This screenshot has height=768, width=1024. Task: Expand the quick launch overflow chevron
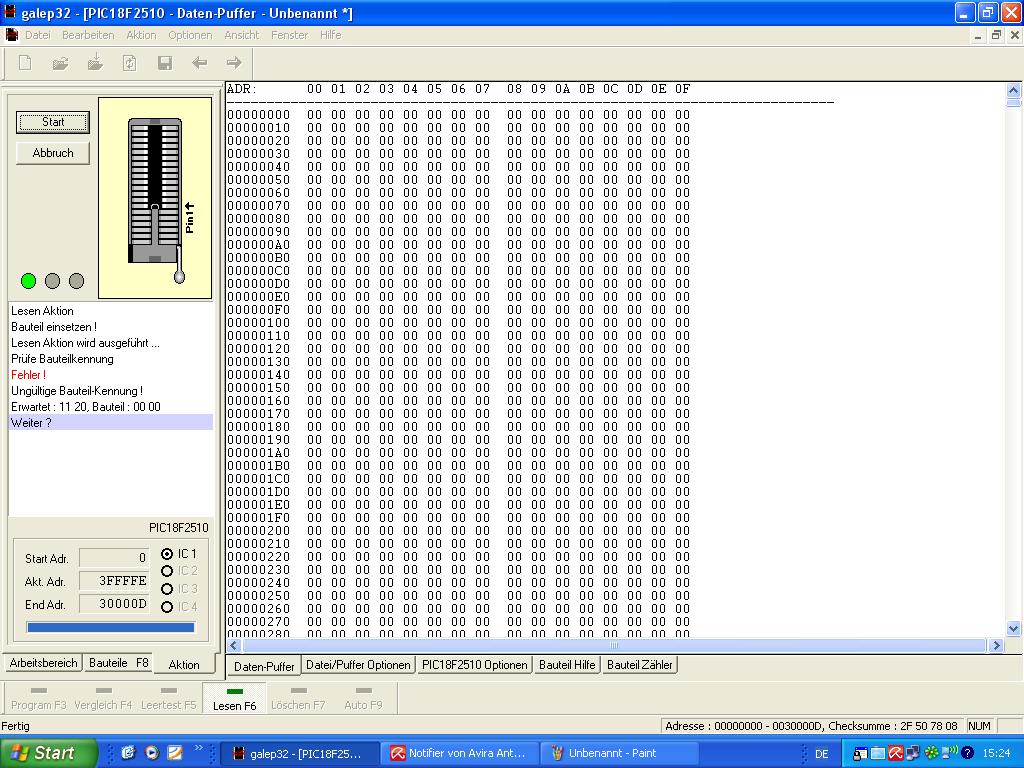(199, 748)
